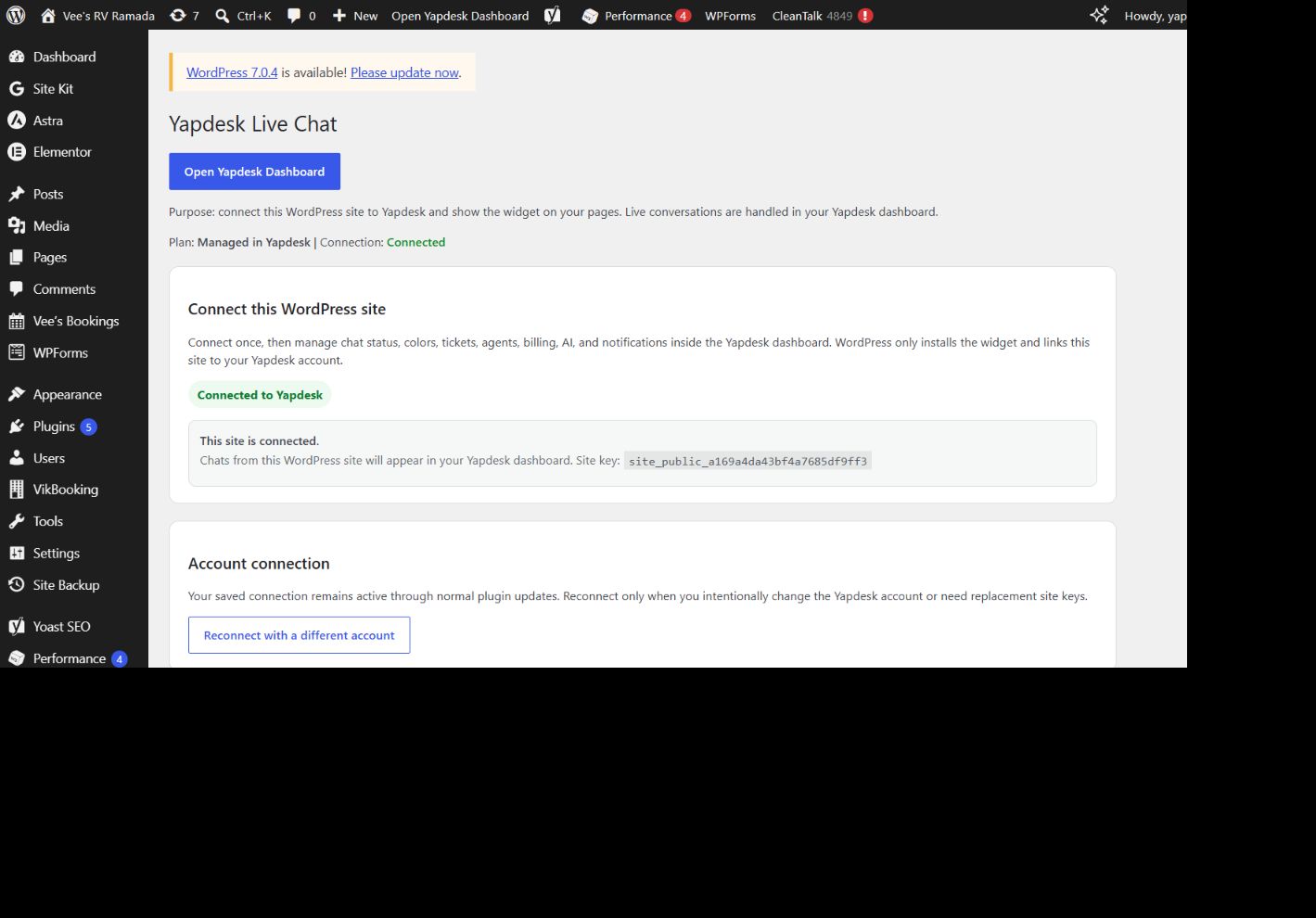Click the plus icon next to New

[x=339, y=16]
